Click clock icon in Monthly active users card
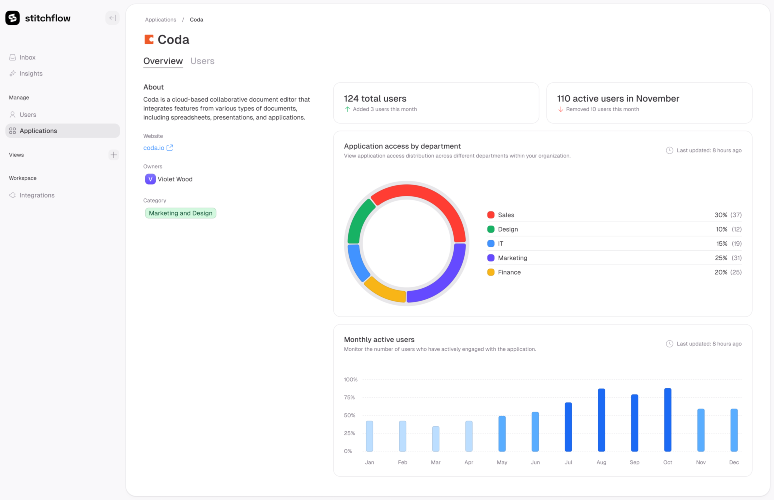 click(x=669, y=344)
